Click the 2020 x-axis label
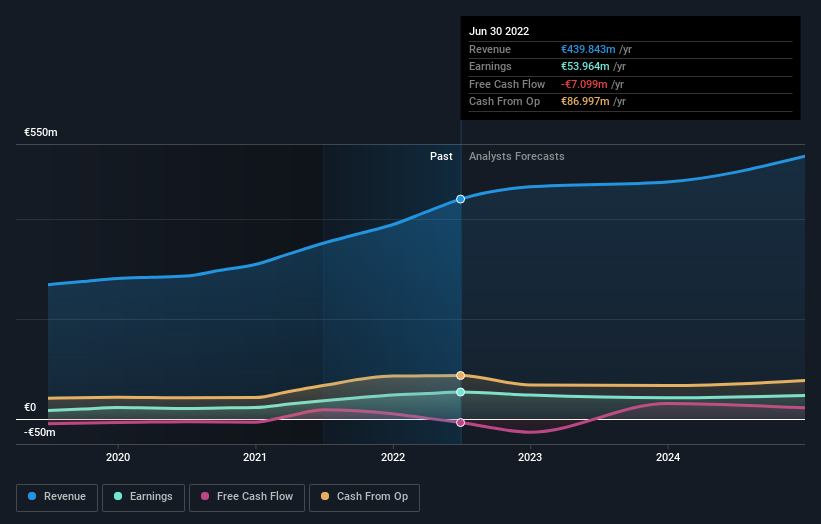The width and height of the screenshot is (821, 524). point(118,457)
